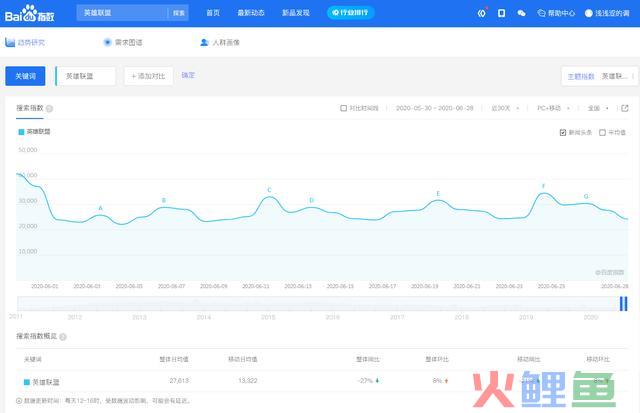
Task: Open 最新动态 menu item
Action: click(251, 13)
